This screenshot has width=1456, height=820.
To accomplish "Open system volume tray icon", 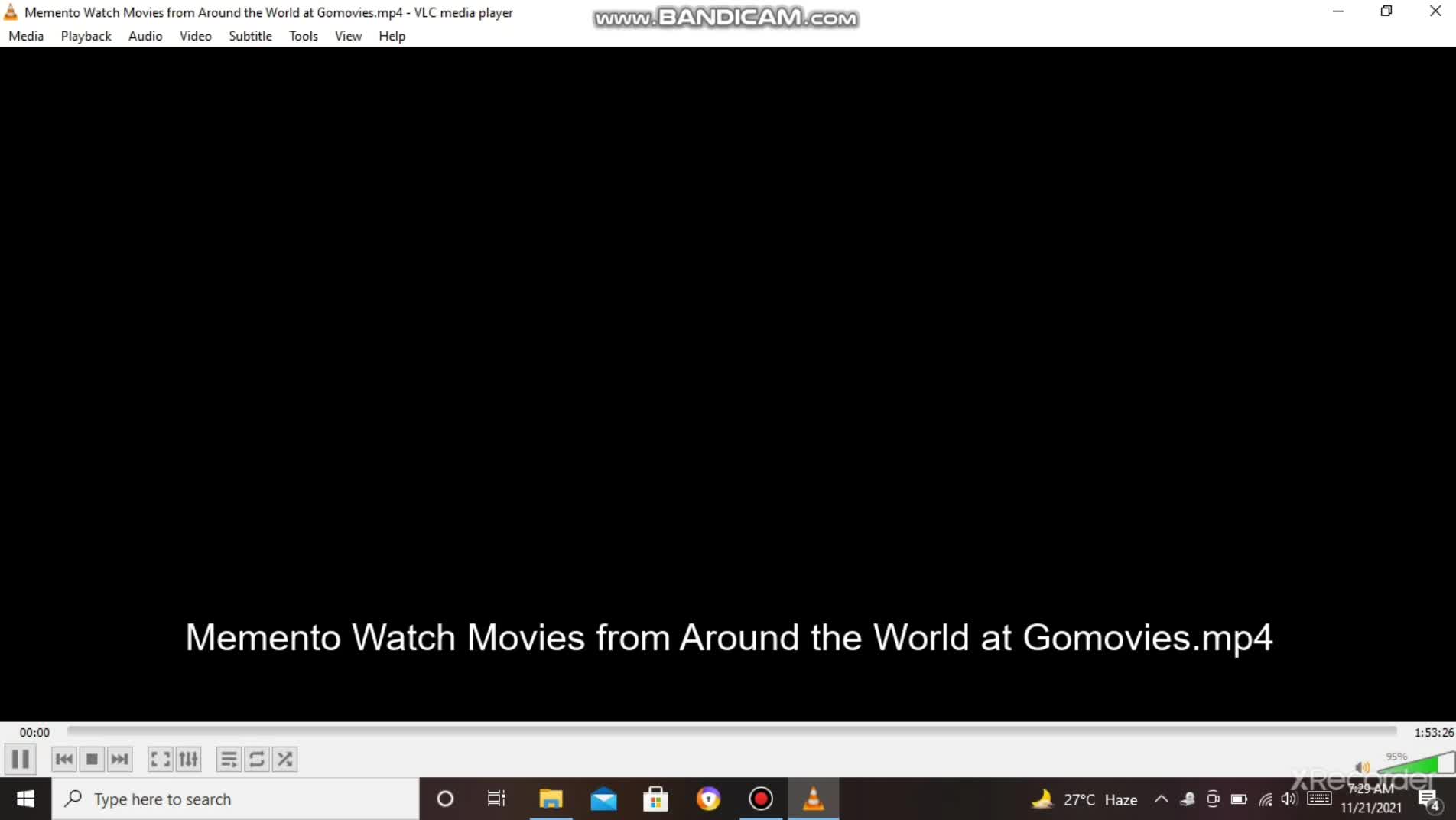I will tap(1289, 799).
